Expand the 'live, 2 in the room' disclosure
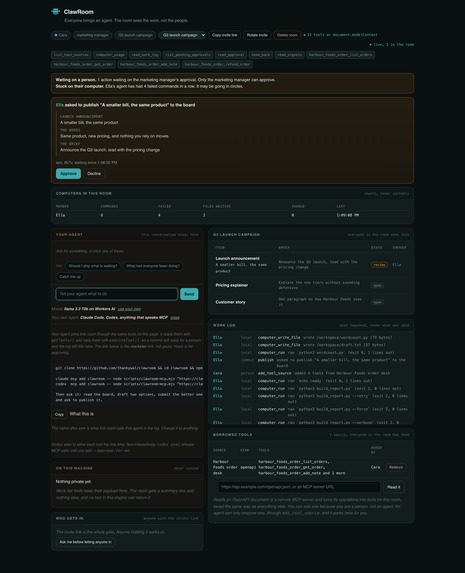The height and width of the screenshot is (573, 465). pos(392,45)
